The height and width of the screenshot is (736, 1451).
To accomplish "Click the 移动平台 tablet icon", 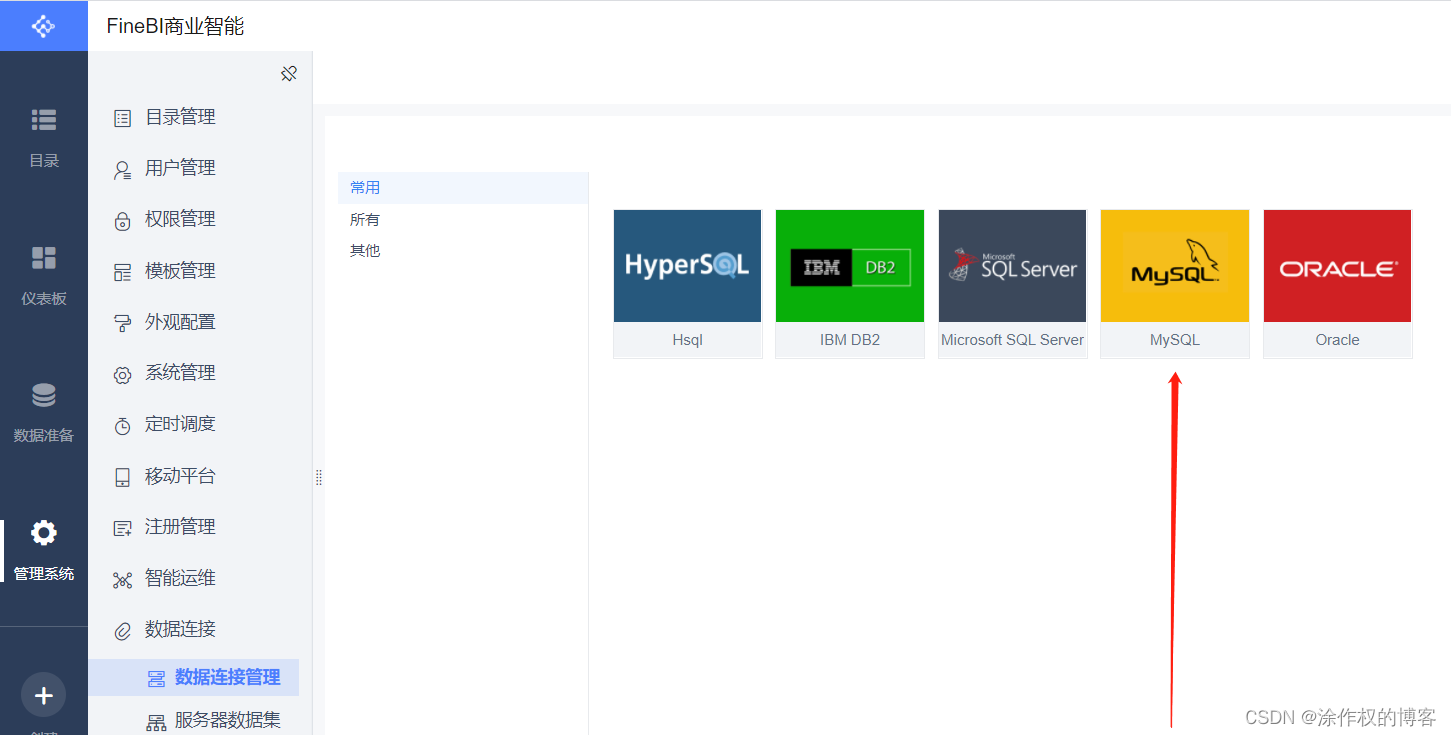I will pyautogui.click(x=122, y=478).
